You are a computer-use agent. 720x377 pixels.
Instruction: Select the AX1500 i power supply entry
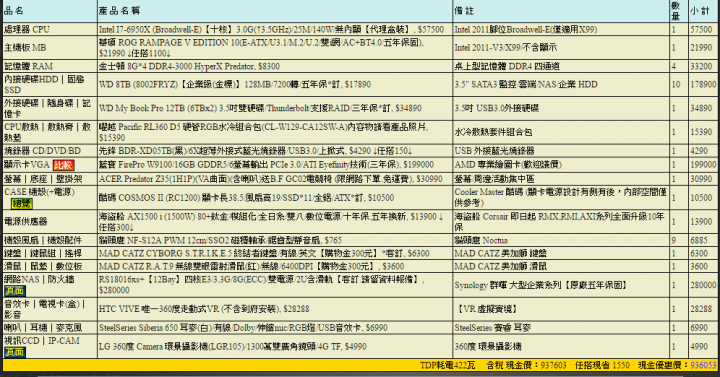tap(275, 221)
